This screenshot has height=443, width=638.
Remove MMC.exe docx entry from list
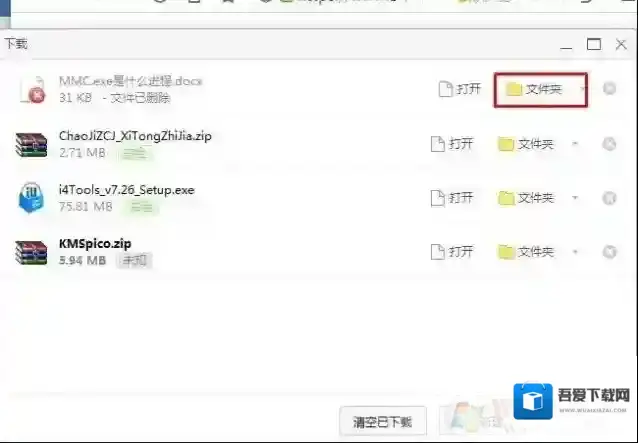tap(609, 88)
